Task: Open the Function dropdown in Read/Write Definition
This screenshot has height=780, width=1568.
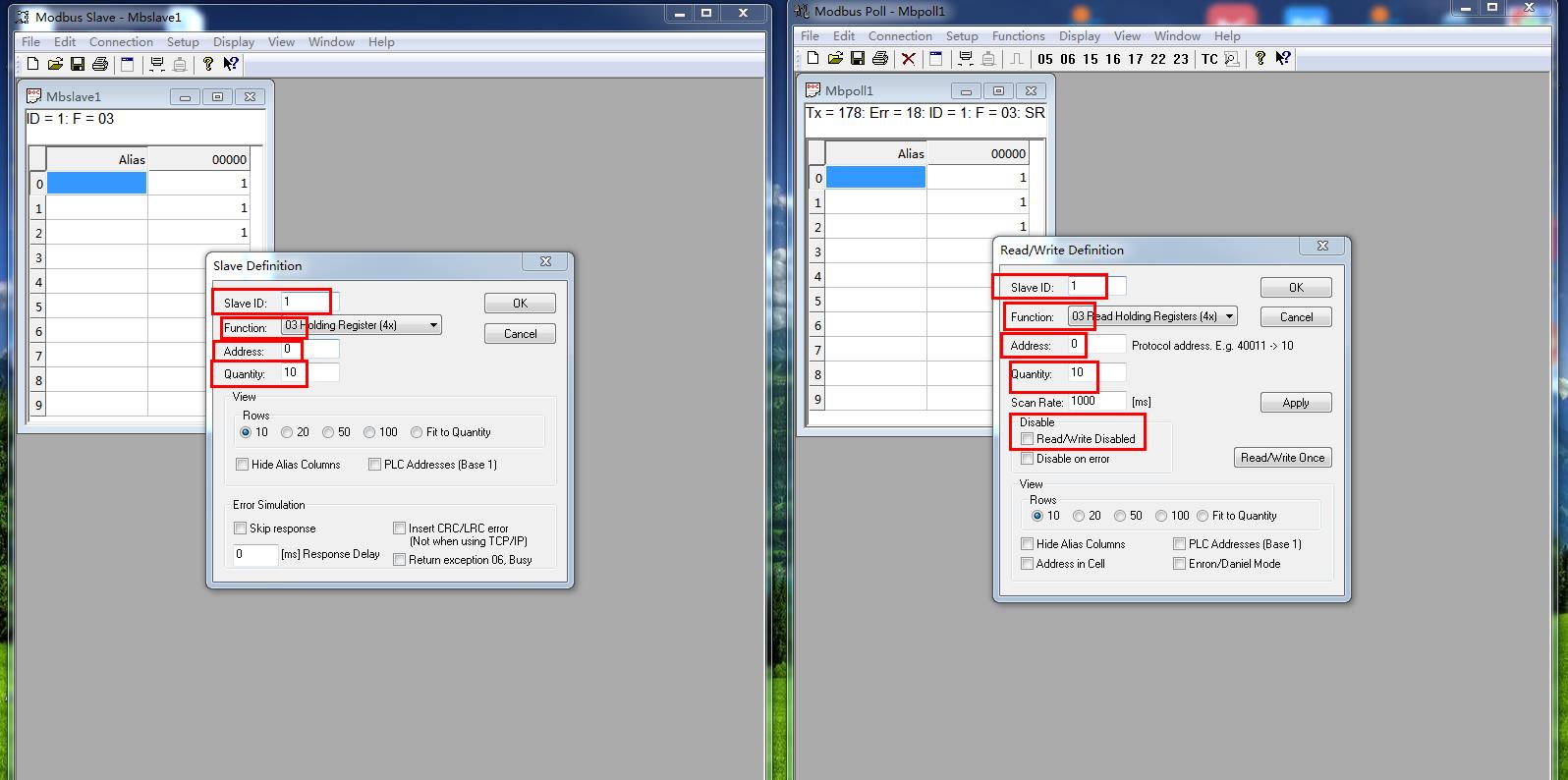Action: (1229, 316)
